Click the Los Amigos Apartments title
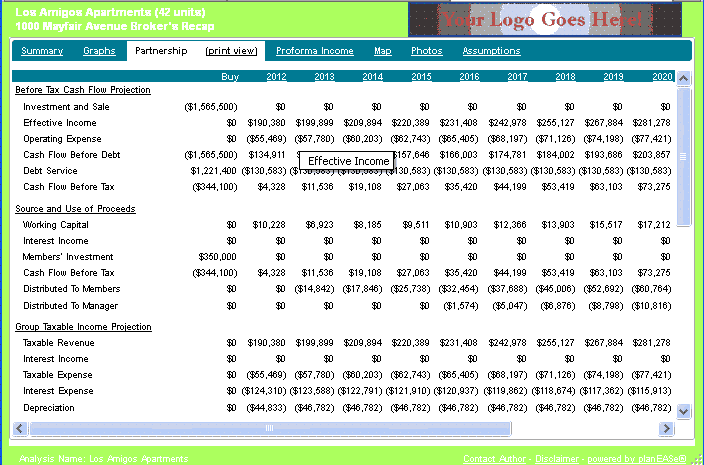The height and width of the screenshot is (465, 704). coord(110,12)
